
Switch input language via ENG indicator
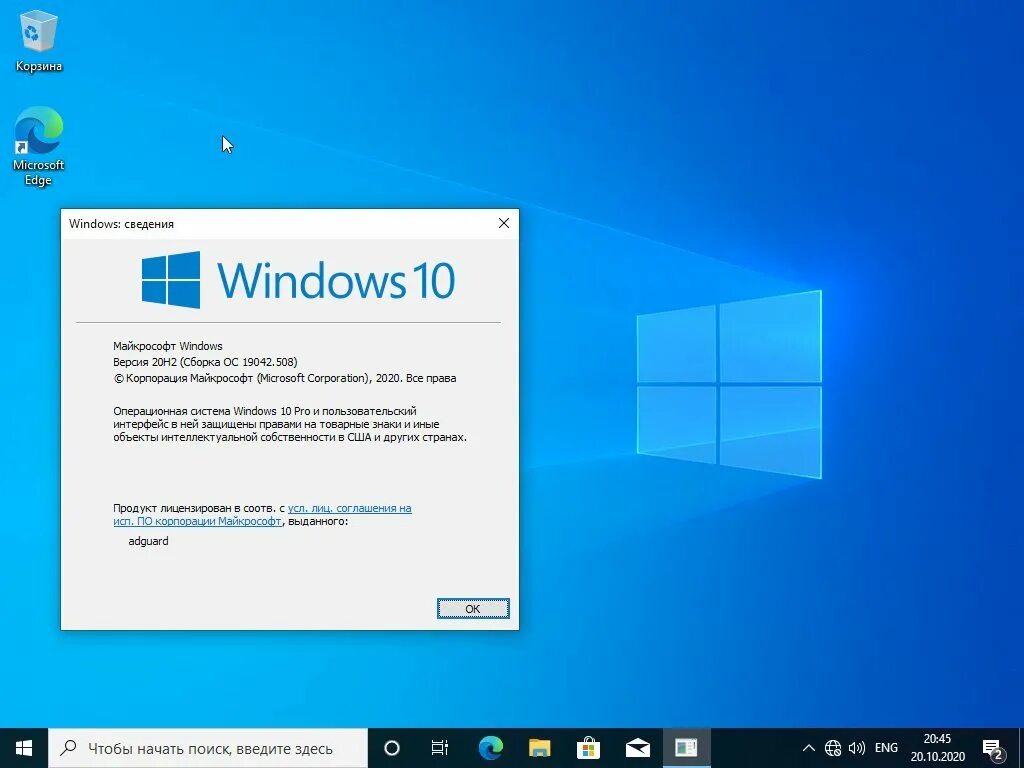[886, 748]
